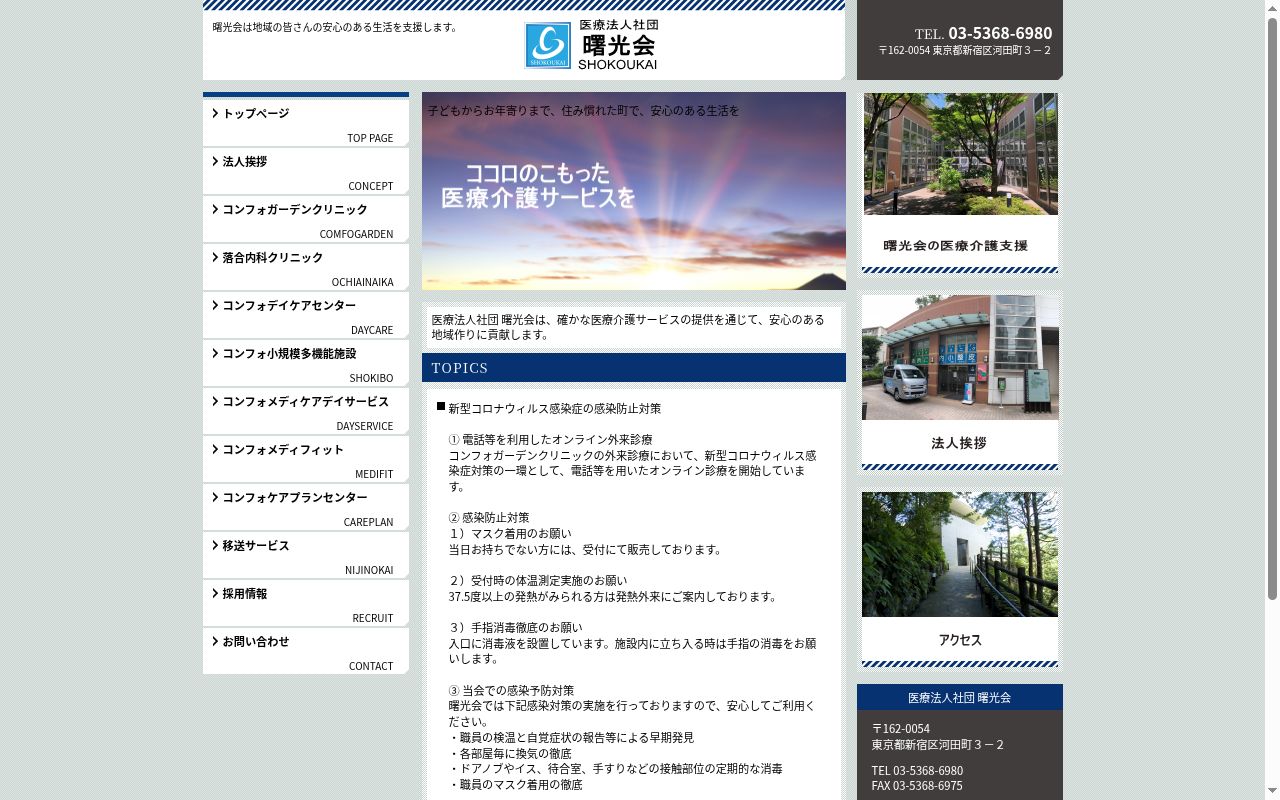Open the トップページ menu item
The width and height of the screenshot is (1280, 800).
(306, 124)
